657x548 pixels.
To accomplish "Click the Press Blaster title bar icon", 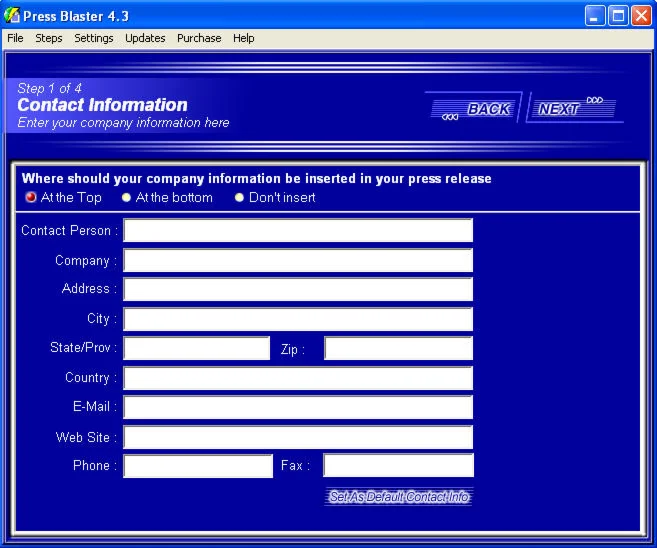I will click(12, 16).
